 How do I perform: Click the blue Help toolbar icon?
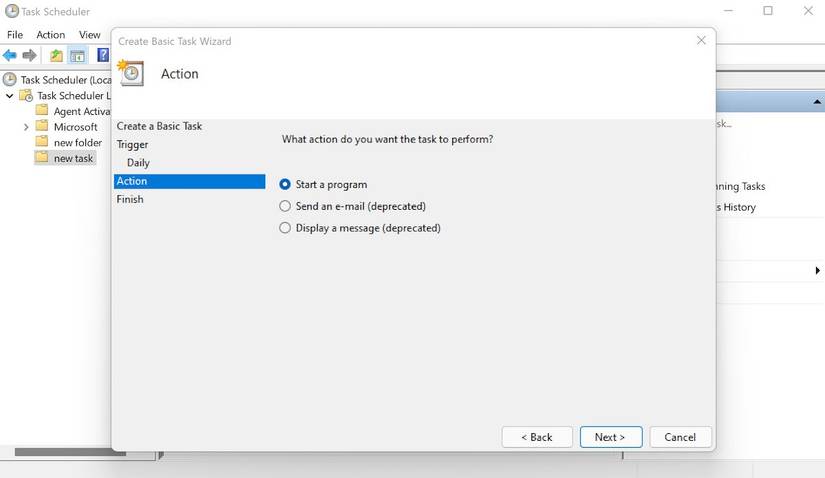coord(102,55)
